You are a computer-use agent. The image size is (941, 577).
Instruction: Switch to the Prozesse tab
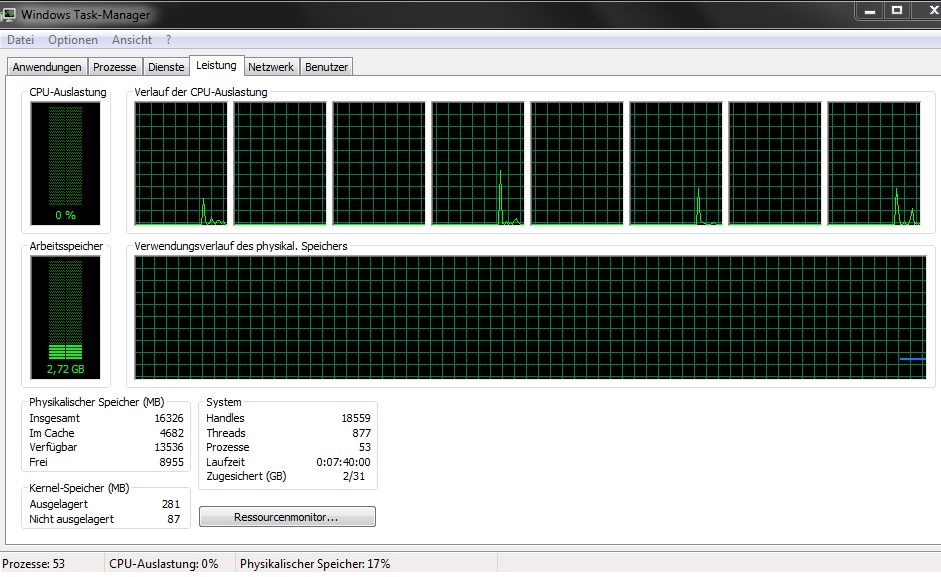click(115, 67)
